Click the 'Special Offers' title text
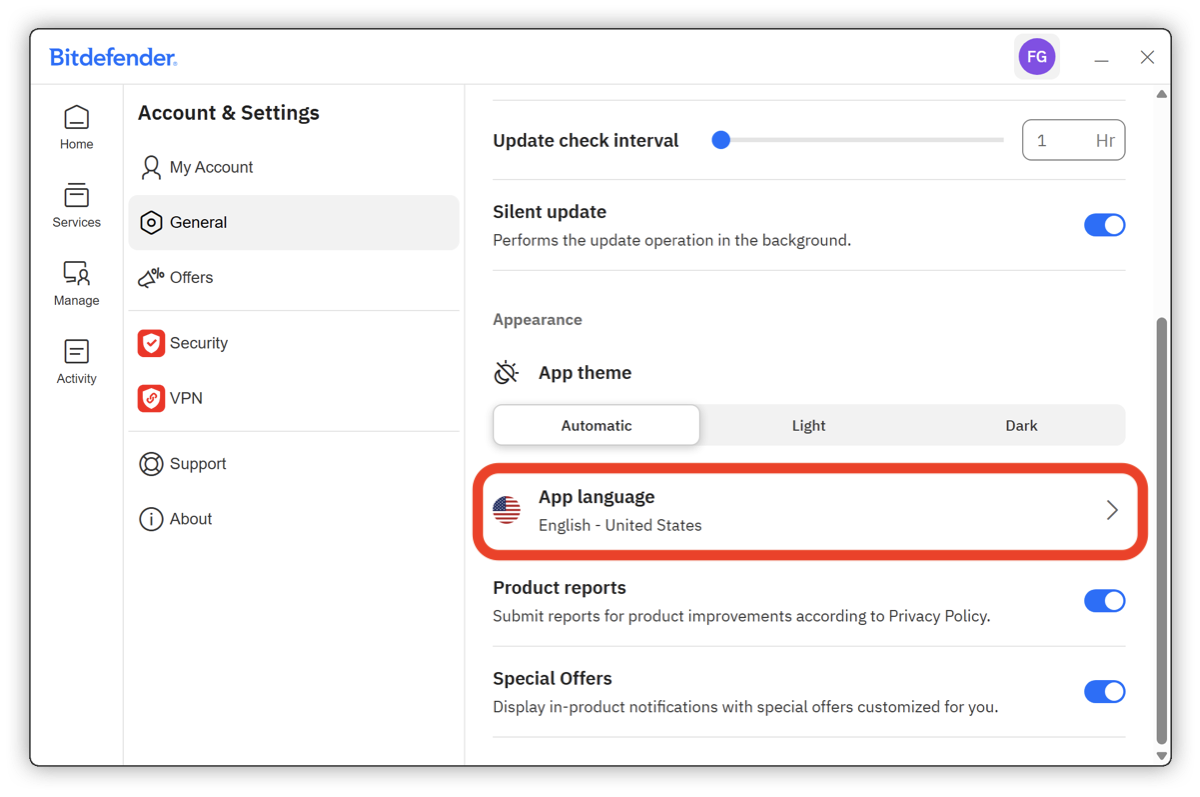Viewport: 1200px width, 797px height. (x=552, y=678)
